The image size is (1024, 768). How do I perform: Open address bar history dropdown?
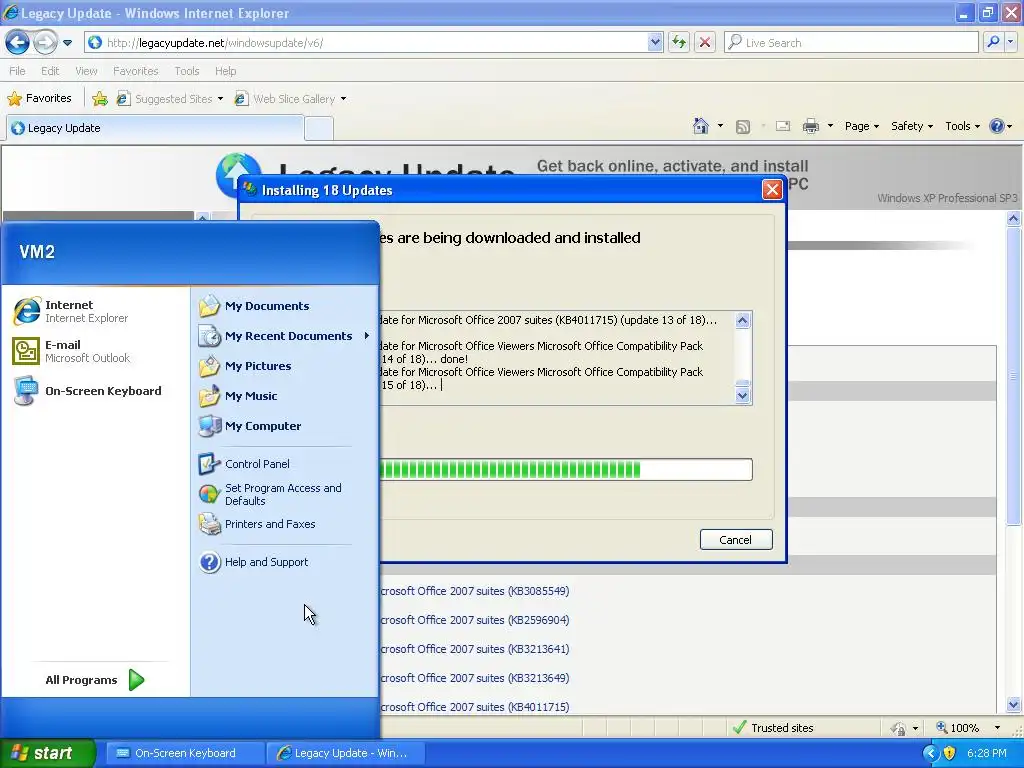click(x=655, y=42)
